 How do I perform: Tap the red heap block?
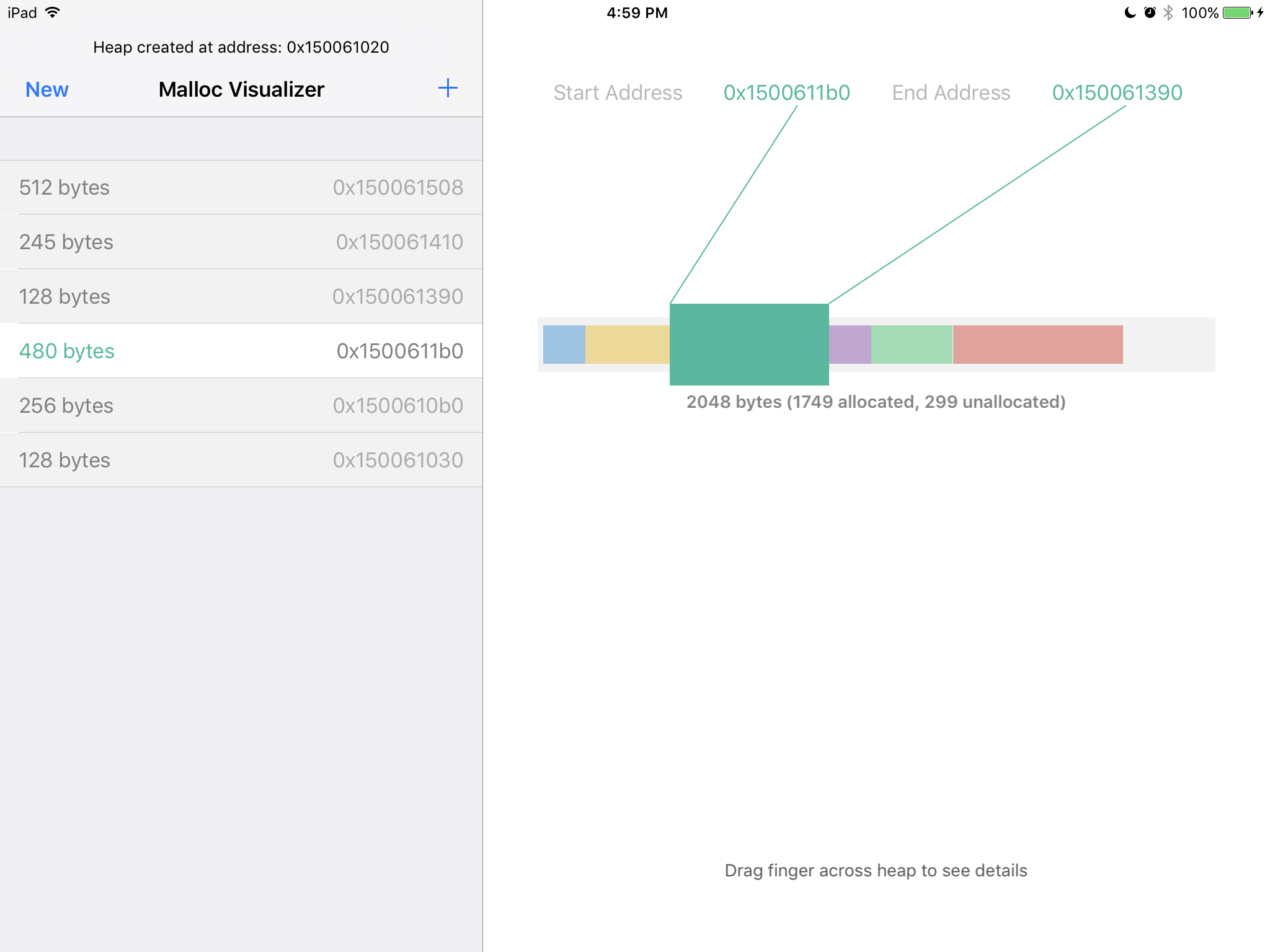click(1037, 345)
